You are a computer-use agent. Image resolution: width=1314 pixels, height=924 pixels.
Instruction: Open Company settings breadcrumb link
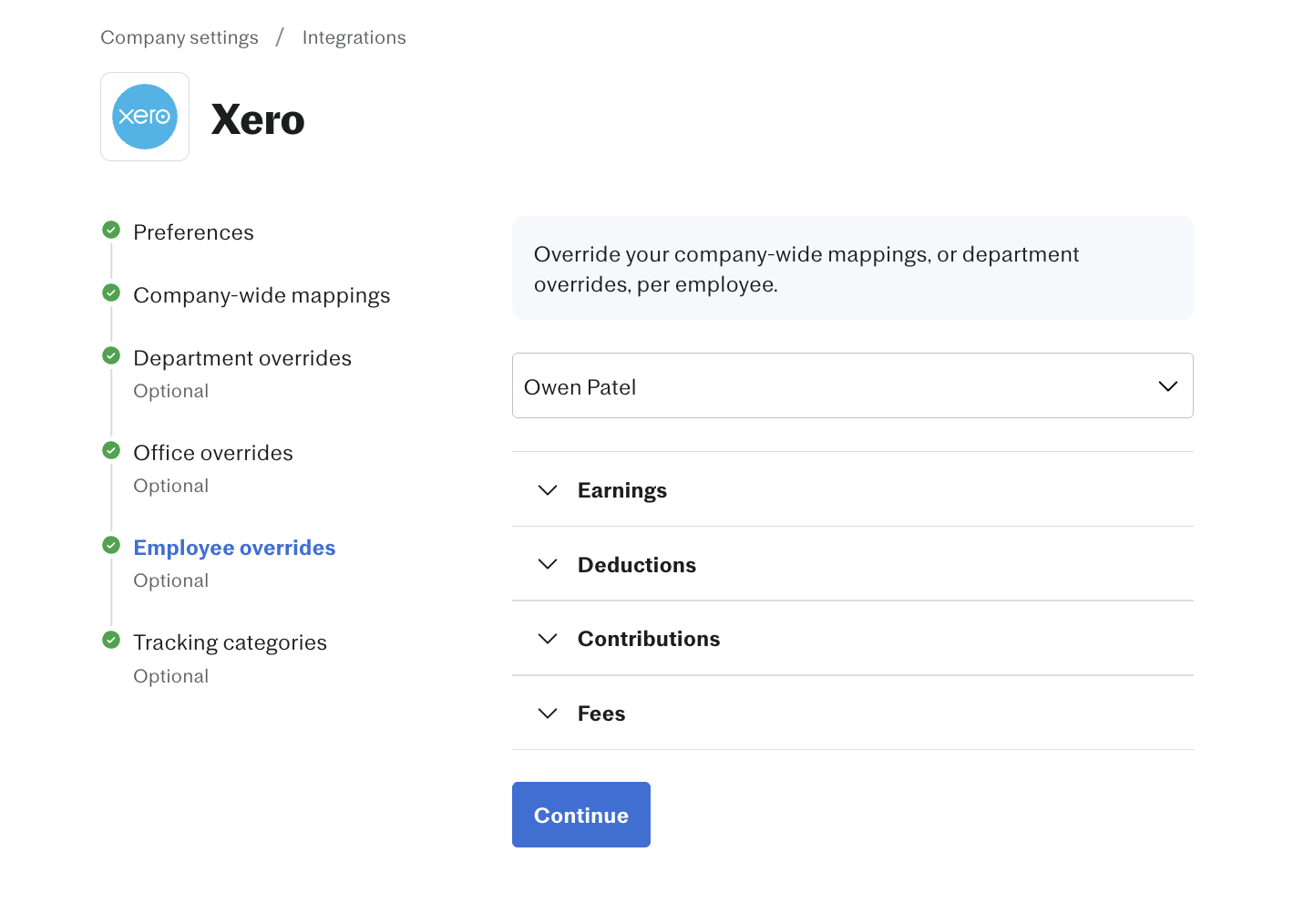click(x=180, y=37)
